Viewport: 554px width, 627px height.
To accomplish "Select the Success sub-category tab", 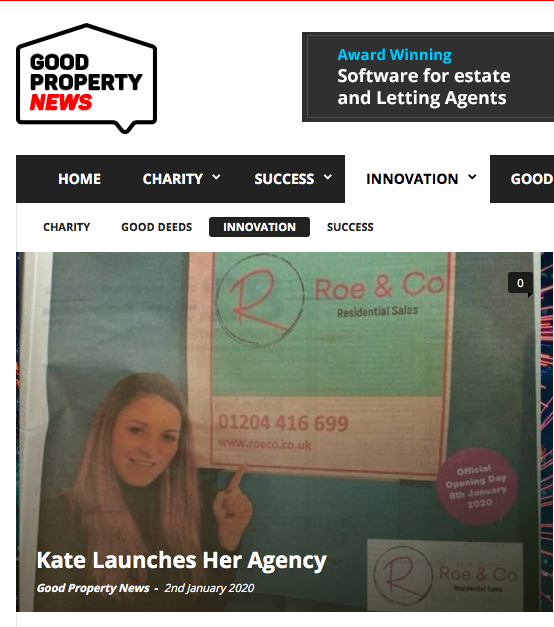I will coord(350,227).
